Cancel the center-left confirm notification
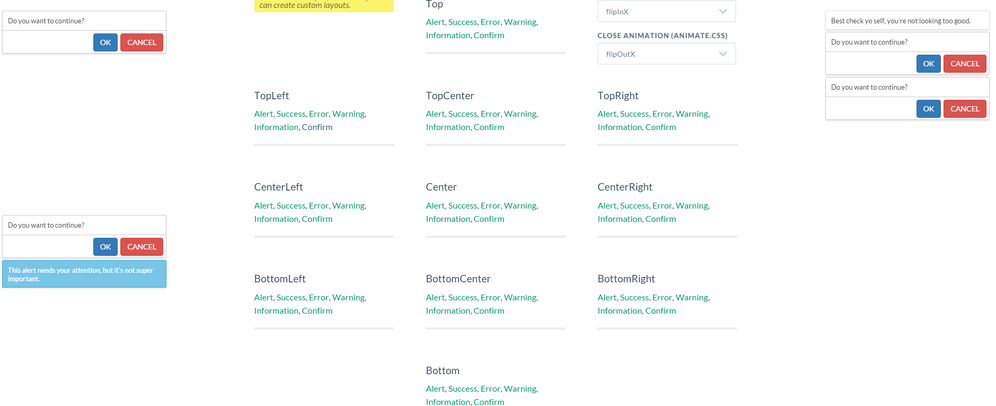This screenshot has width=996, height=406. coord(142,247)
